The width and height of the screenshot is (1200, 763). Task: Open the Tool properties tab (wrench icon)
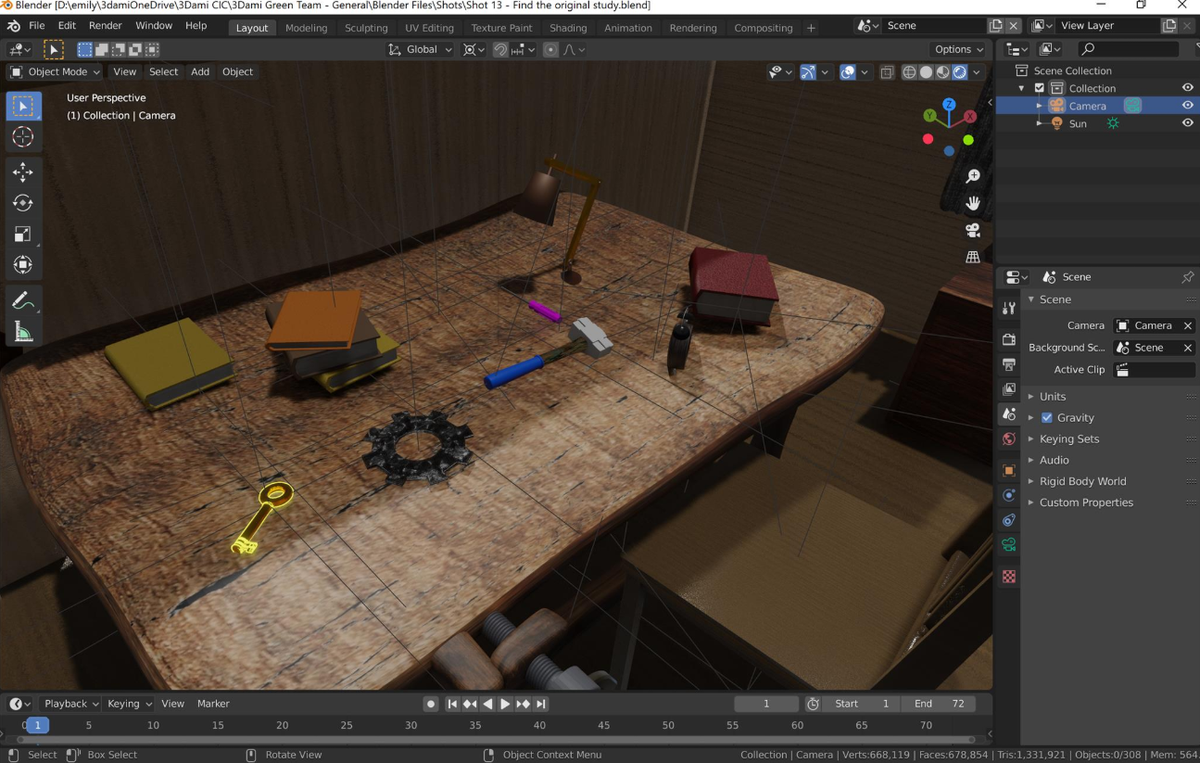1009,308
